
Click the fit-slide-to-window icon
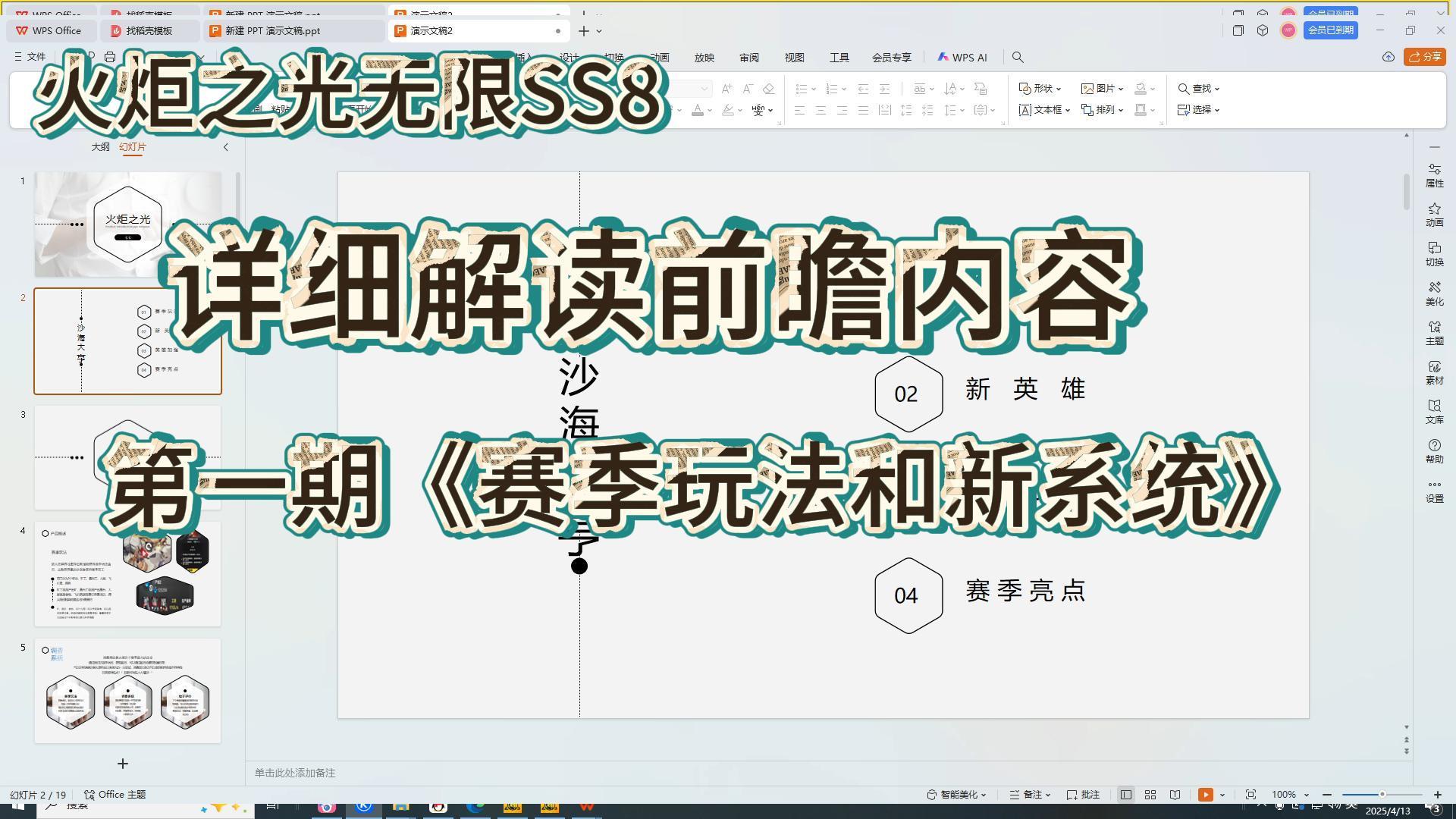(x=1250, y=795)
